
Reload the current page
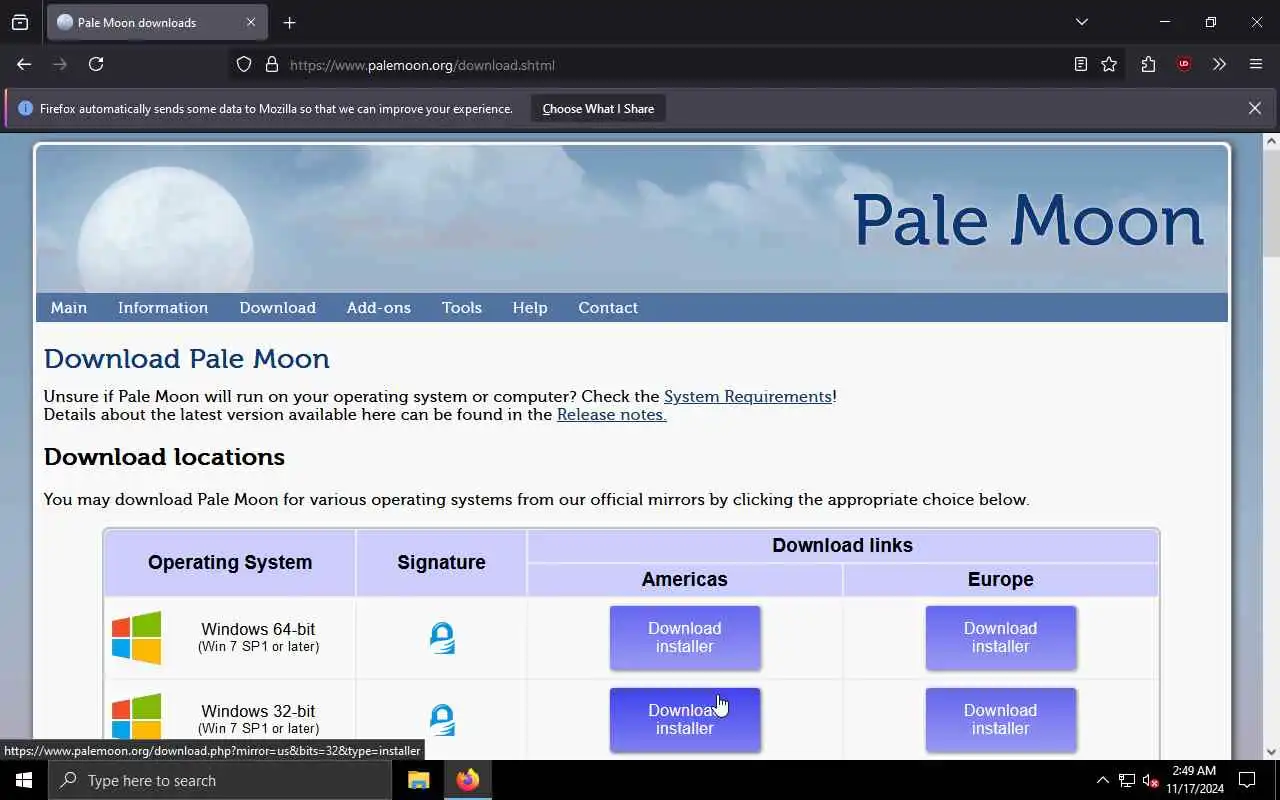(96, 64)
